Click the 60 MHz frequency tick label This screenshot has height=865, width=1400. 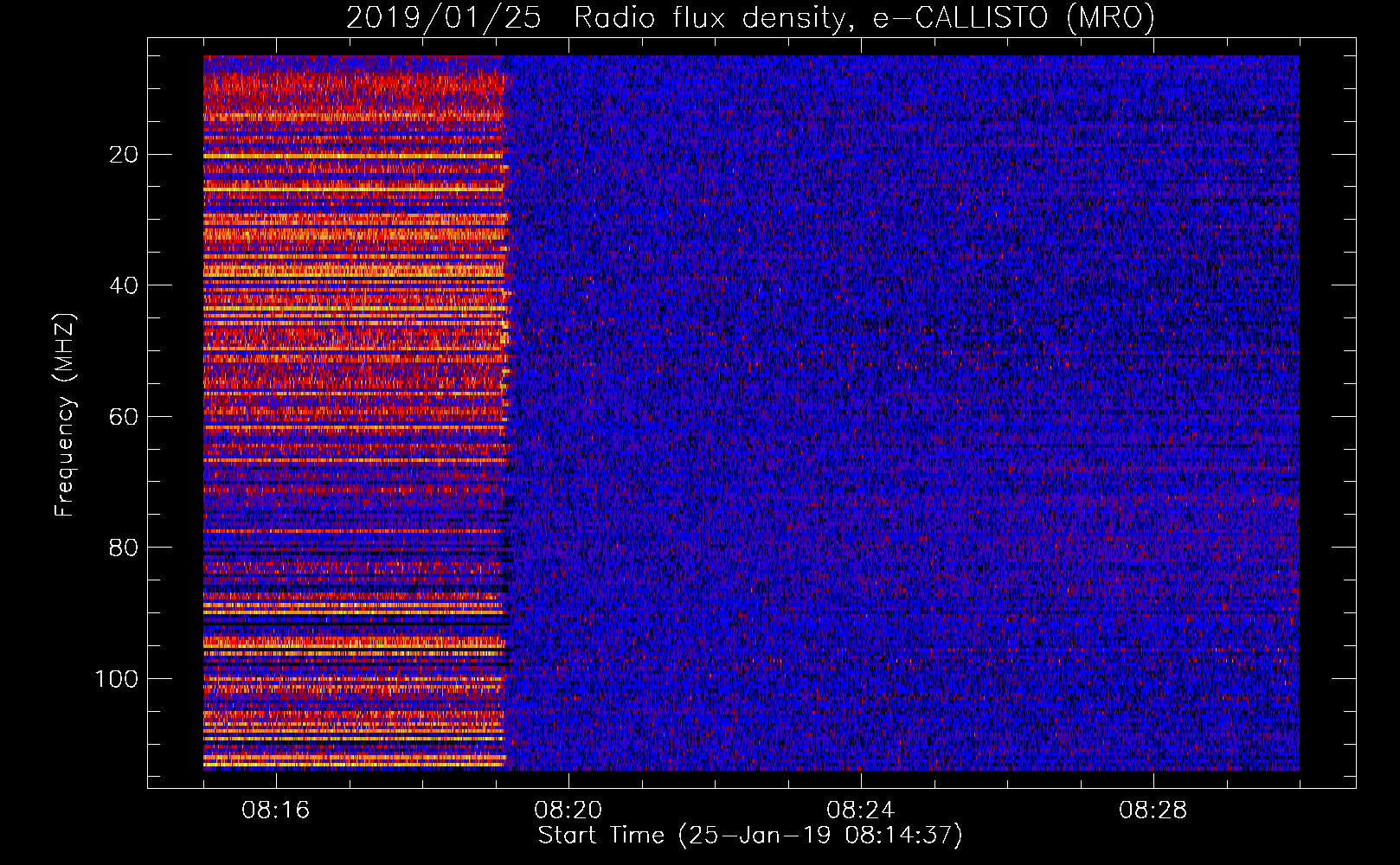tap(125, 417)
